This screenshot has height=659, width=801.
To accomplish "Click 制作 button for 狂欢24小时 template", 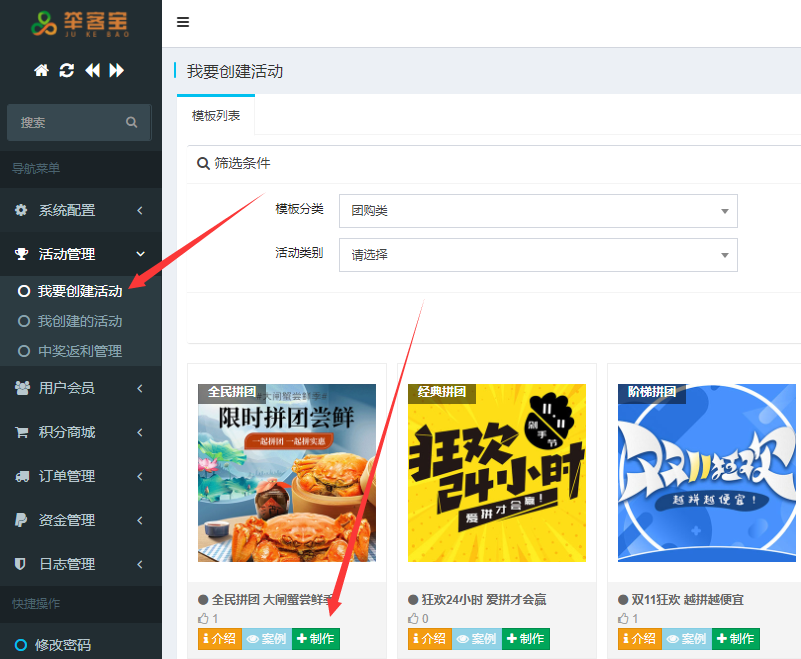I will point(526,639).
